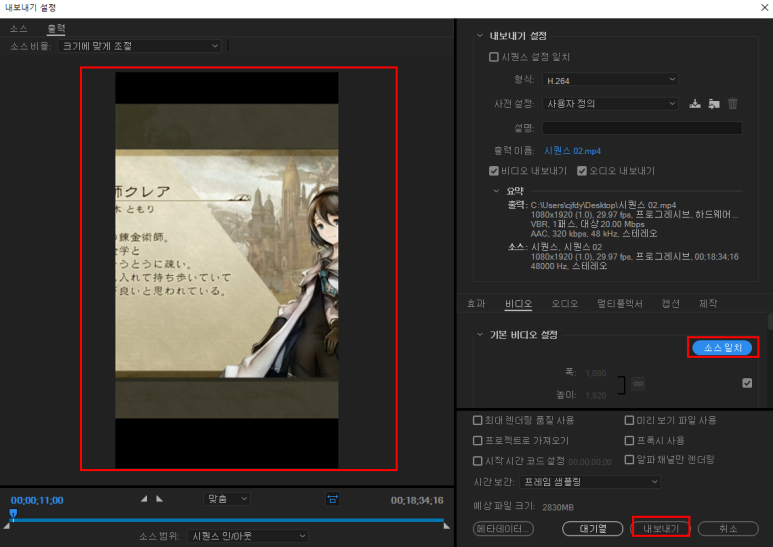Click the set in point triangle icon
773x547 pixels.
[x=144, y=499]
